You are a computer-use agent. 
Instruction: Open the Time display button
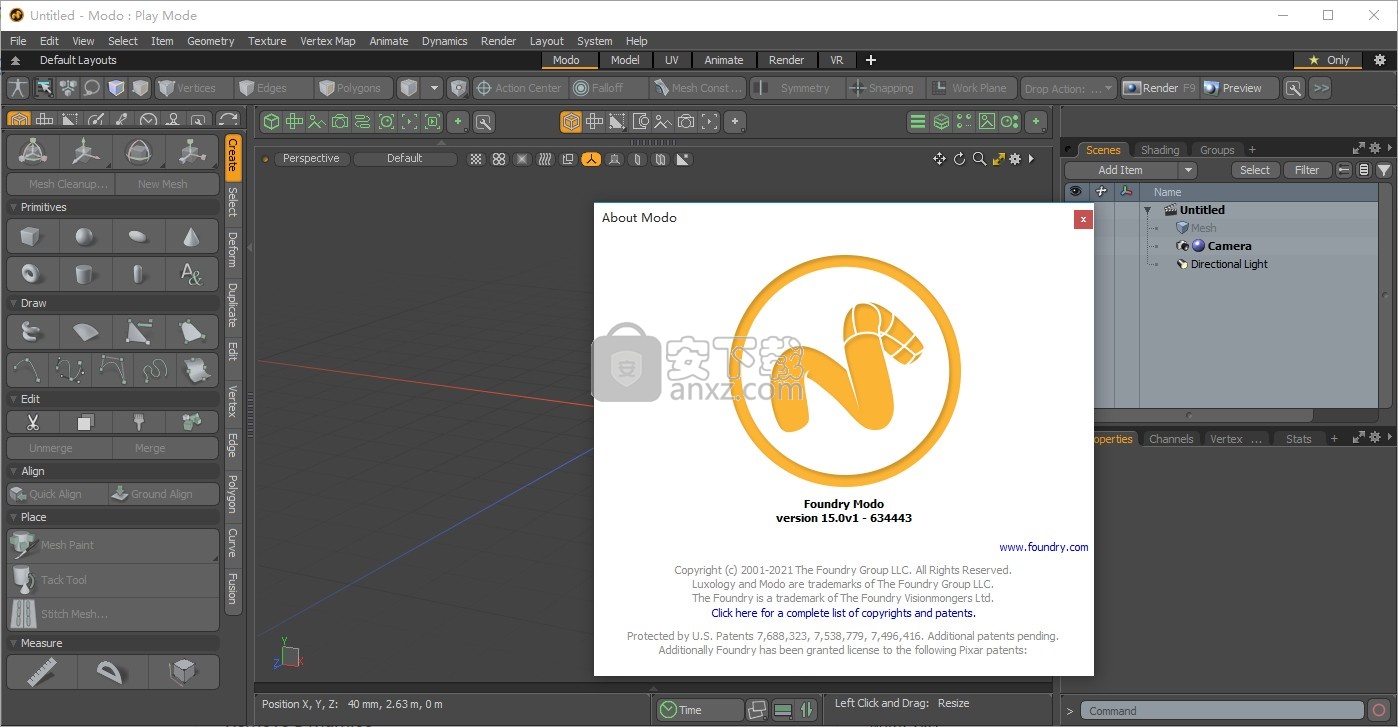pyautogui.click(x=699, y=710)
